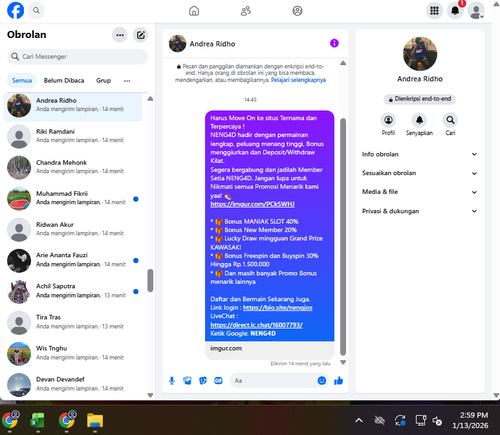
Task: Click the imgur.com link preview footer
Action: point(269,350)
